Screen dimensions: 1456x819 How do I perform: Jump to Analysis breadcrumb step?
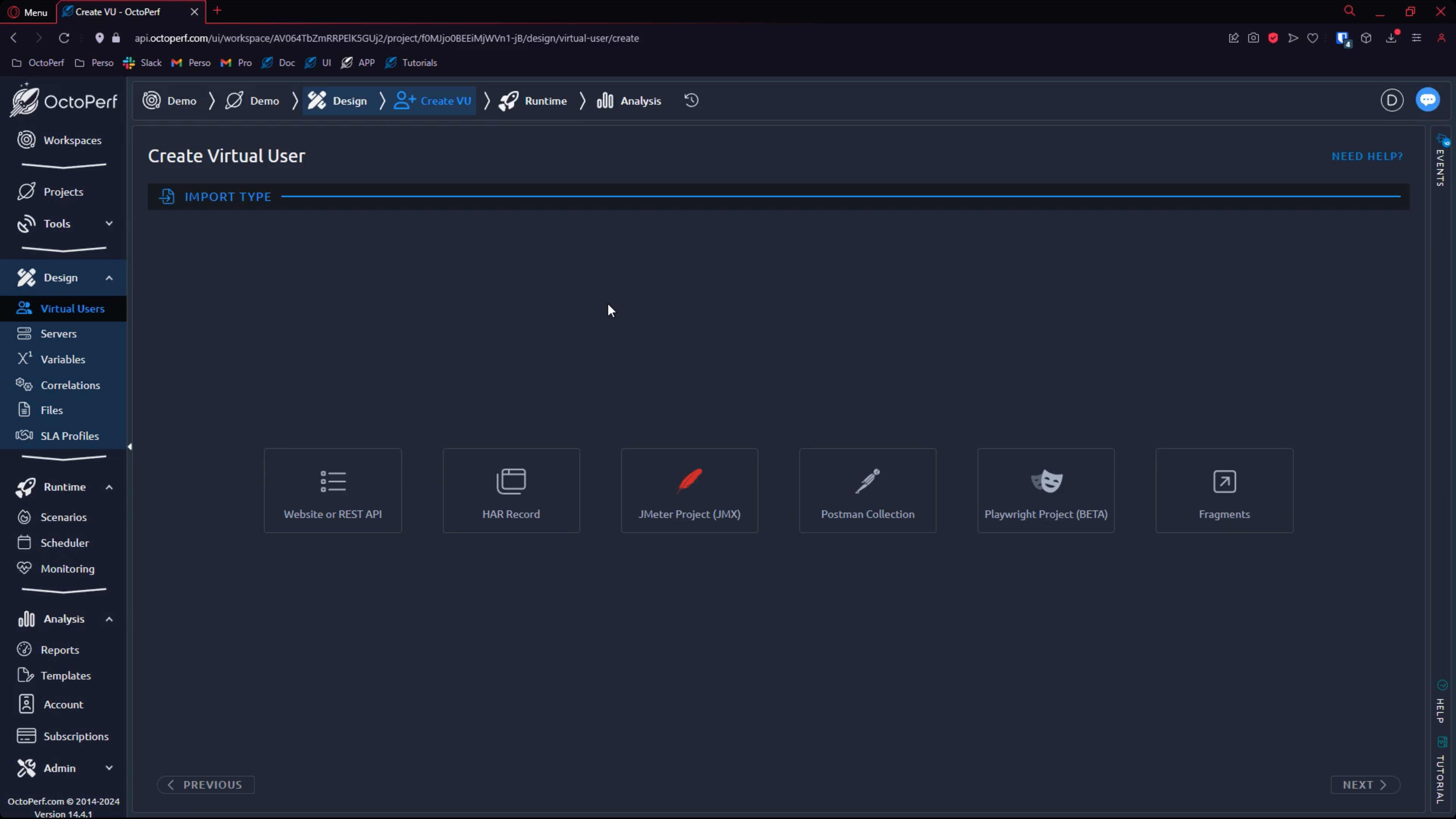(x=628, y=101)
